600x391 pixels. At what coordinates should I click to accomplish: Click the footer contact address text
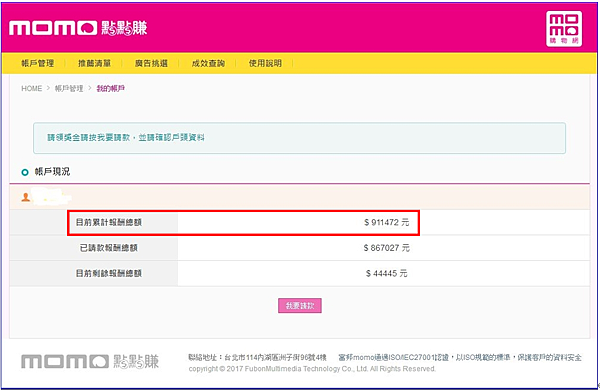click(x=258, y=357)
